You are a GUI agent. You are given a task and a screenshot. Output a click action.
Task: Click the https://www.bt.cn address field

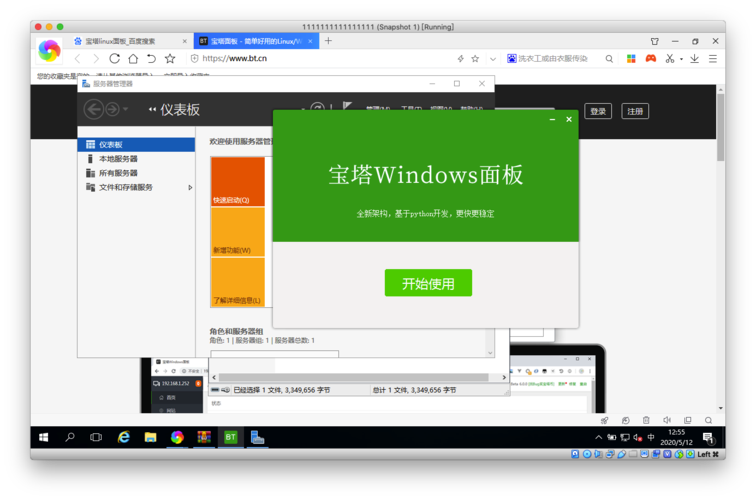coord(318,58)
